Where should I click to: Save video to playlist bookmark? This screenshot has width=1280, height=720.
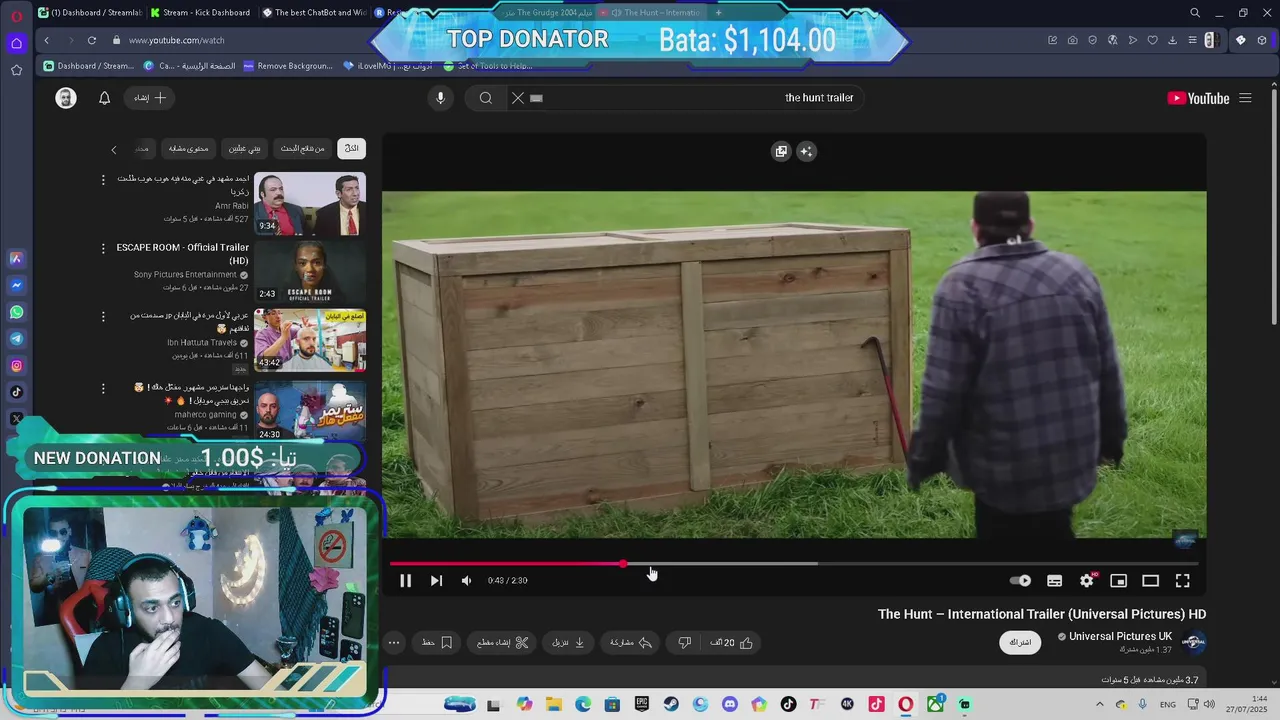pyautogui.click(x=438, y=643)
